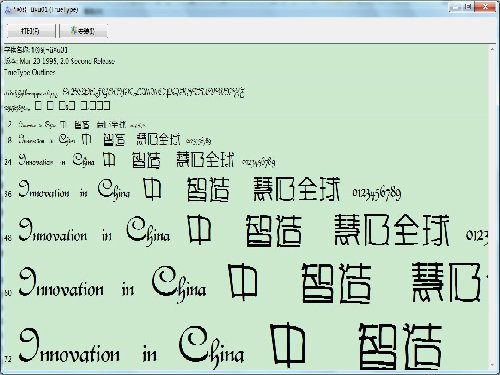Minimize the font viewer window

point(455,6)
